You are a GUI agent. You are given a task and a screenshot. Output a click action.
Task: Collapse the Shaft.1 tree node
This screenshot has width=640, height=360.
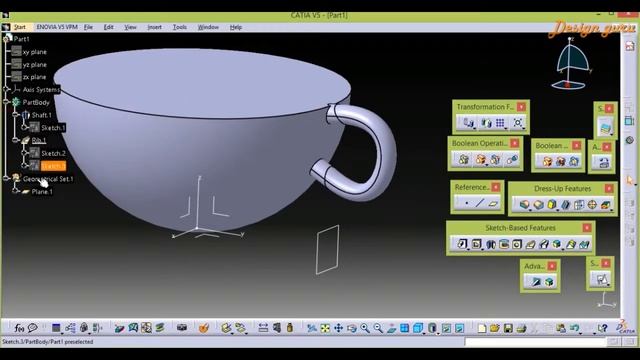(16, 115)
